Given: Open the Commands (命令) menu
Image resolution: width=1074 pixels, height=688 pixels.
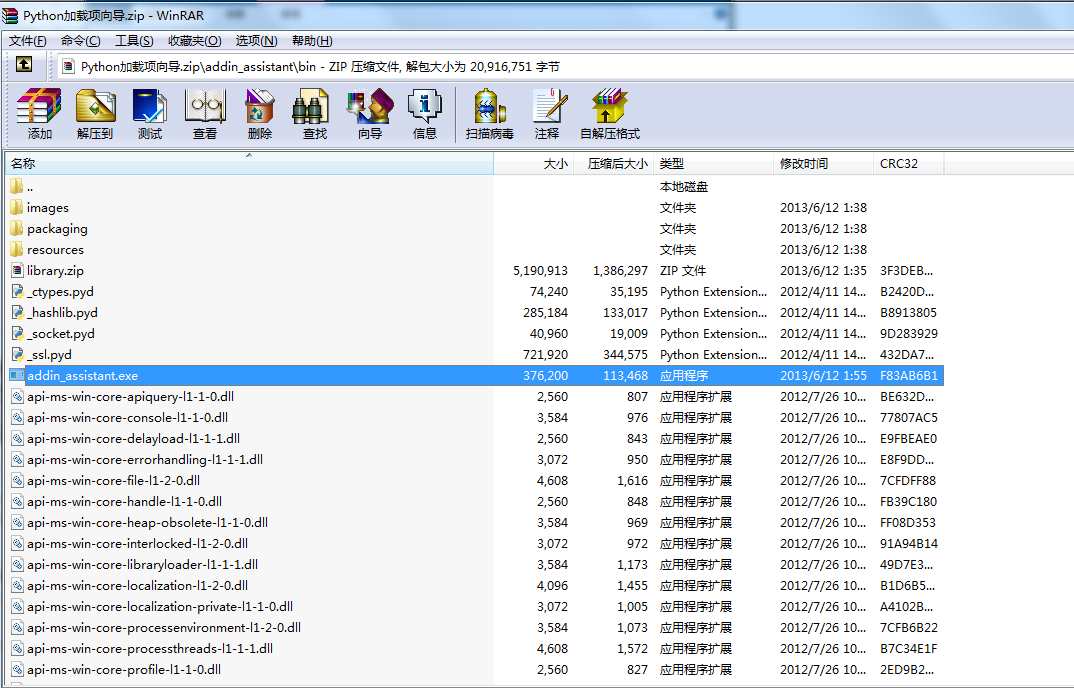Looking at the screenshot, I should 81,40.
